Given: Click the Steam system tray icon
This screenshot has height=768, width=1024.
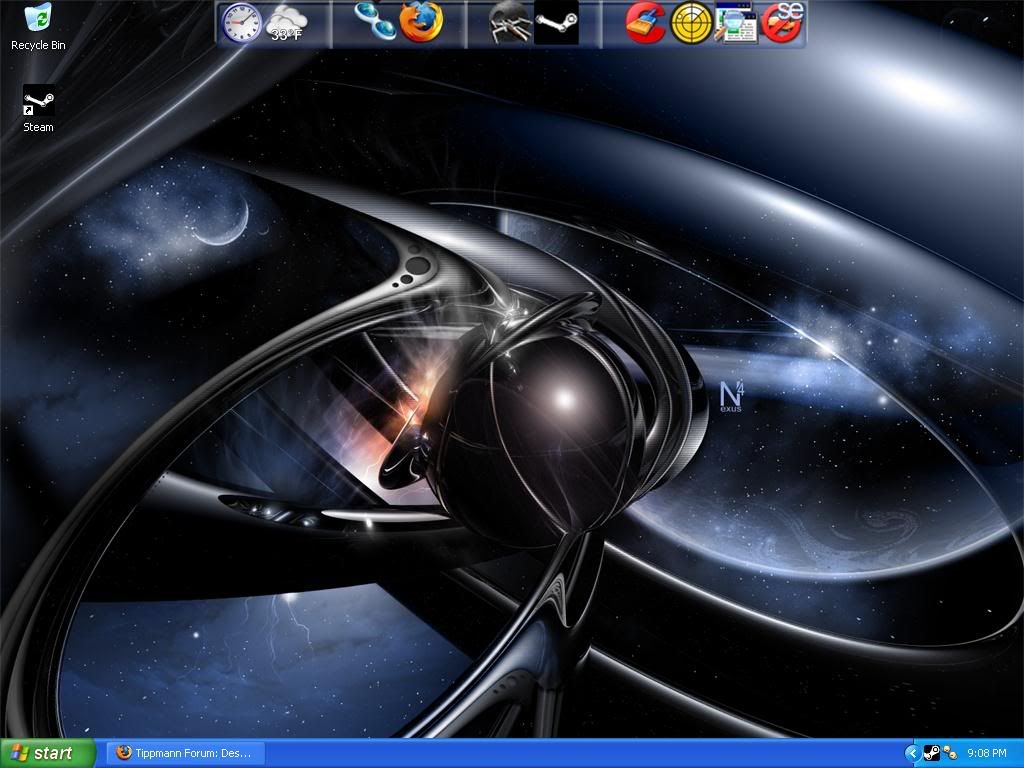Looking at the screenshot, I should coord(930,753).
